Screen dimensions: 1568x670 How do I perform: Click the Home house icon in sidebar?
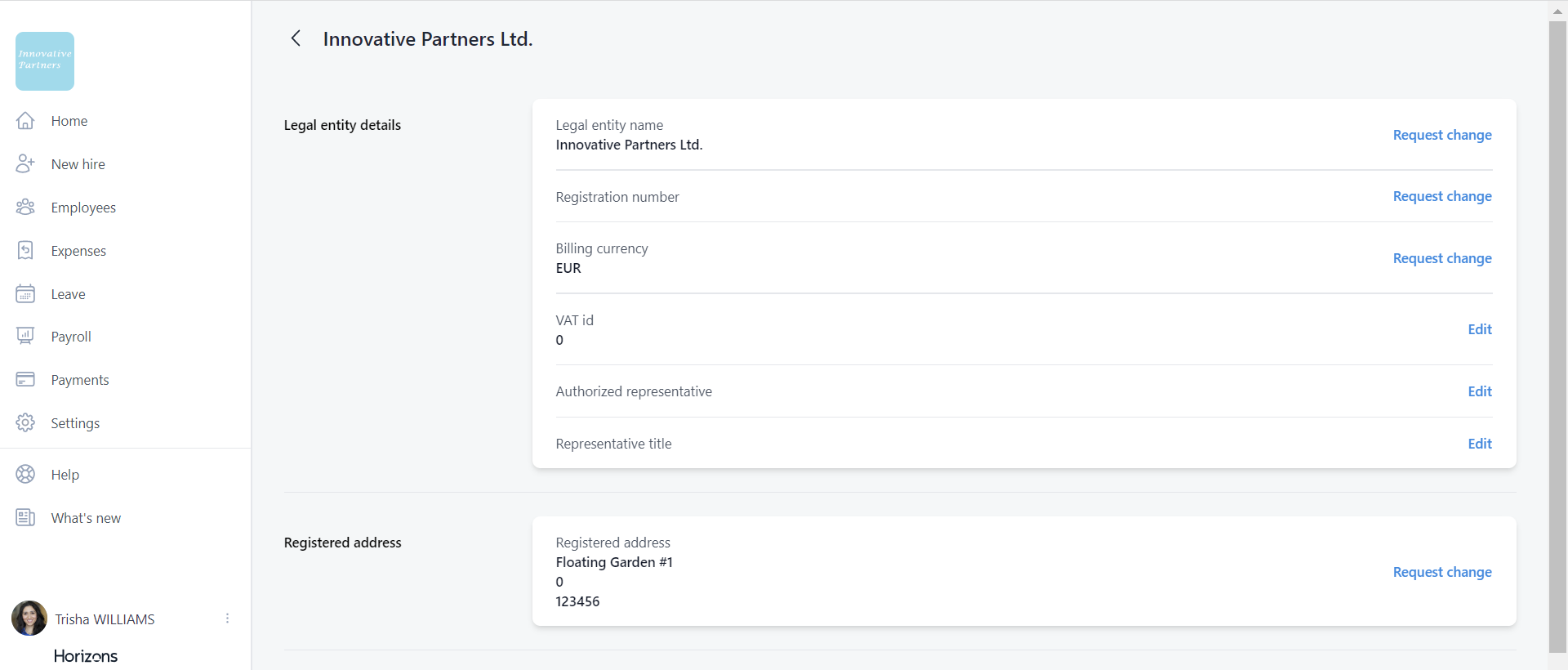tap(25, 121)
